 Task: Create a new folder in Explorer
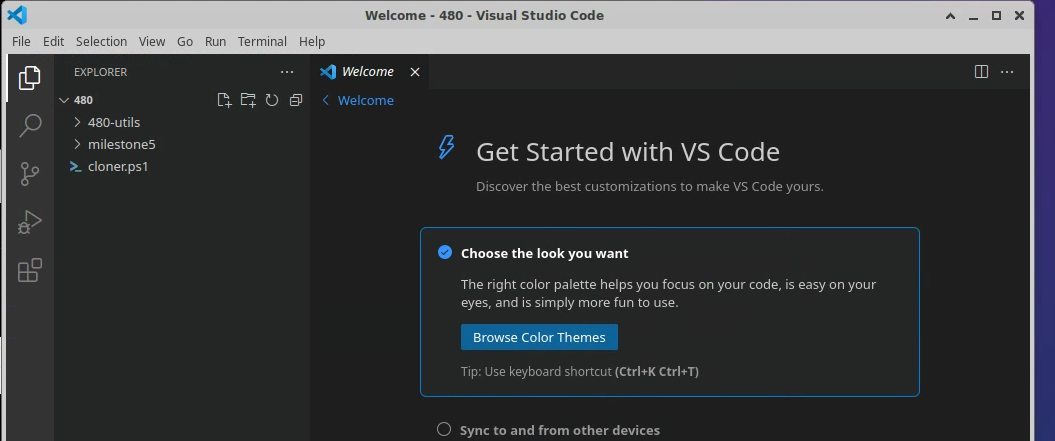pyautogui.click(x=248, y=100)
